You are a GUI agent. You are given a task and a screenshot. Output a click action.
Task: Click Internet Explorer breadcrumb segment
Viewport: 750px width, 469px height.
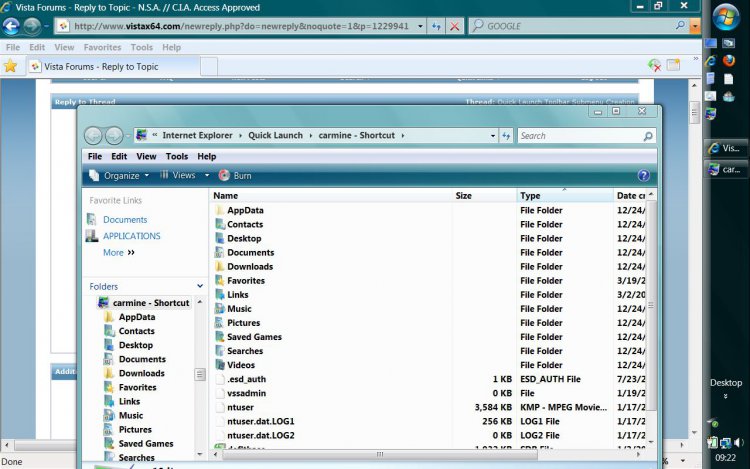(198, 135)
